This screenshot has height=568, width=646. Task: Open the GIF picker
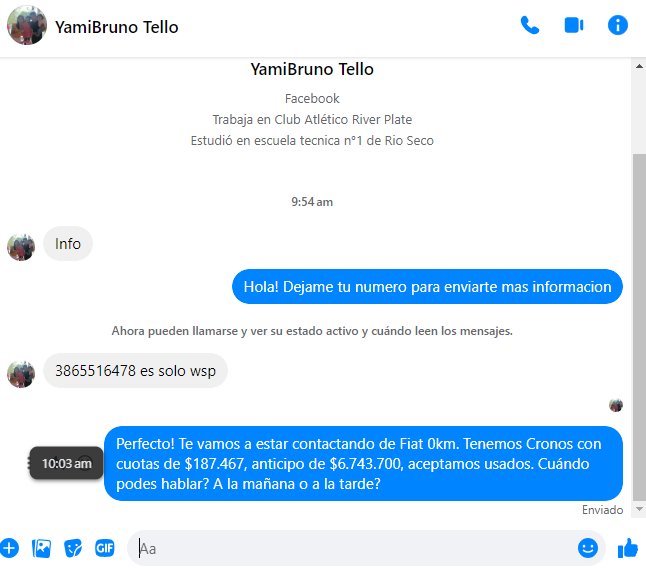(x=105, y=548)
